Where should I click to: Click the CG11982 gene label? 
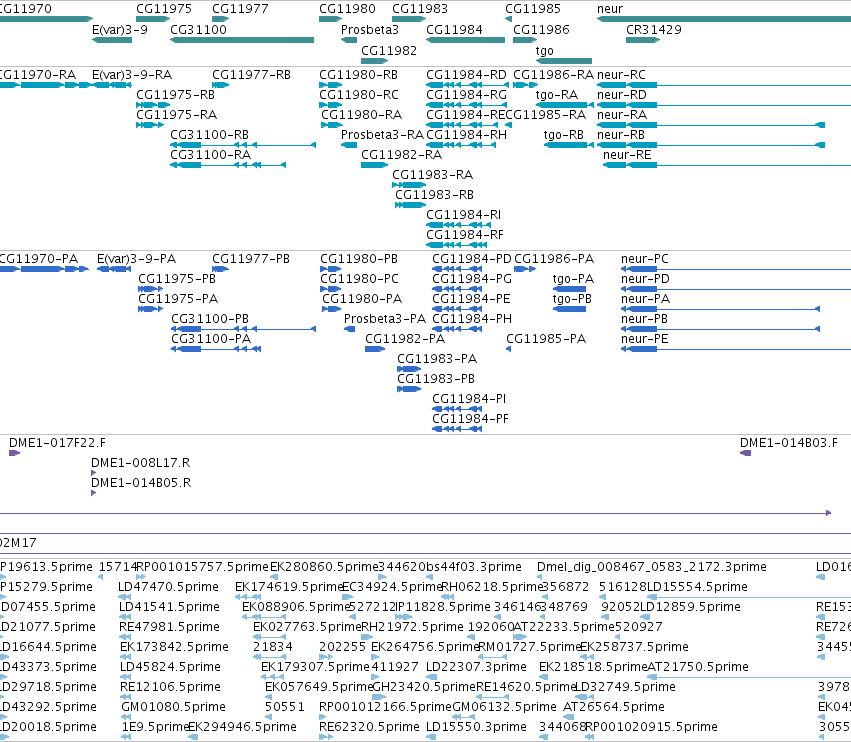389,51
